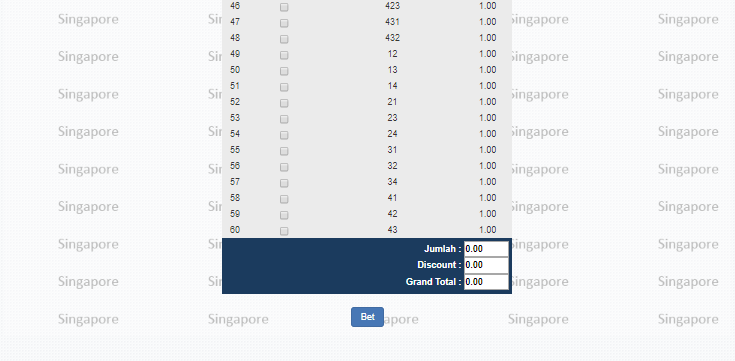The width and height of the screenshot is (735, 361).
Task: Tick the checkbox for number 42
Action: click(284, 215)
